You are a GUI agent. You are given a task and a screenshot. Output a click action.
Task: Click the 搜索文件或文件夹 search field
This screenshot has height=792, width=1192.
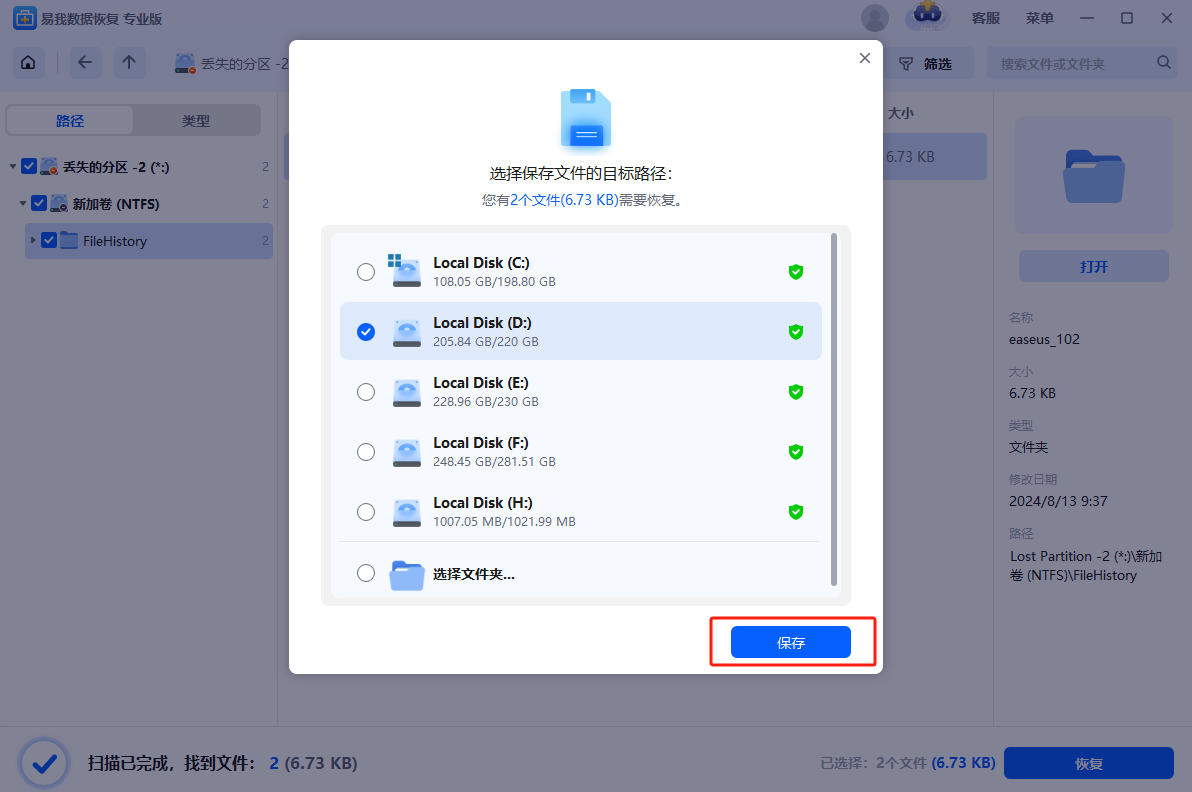point(1079,64)
